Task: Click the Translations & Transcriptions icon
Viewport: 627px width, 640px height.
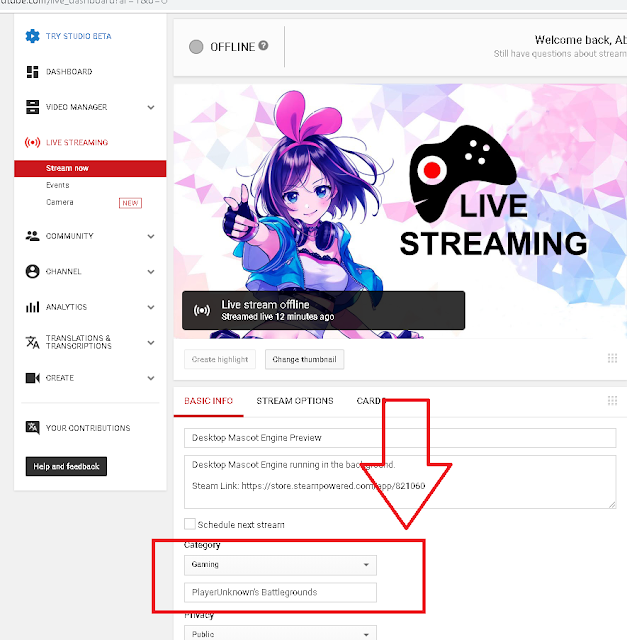Action: (32, 342)
